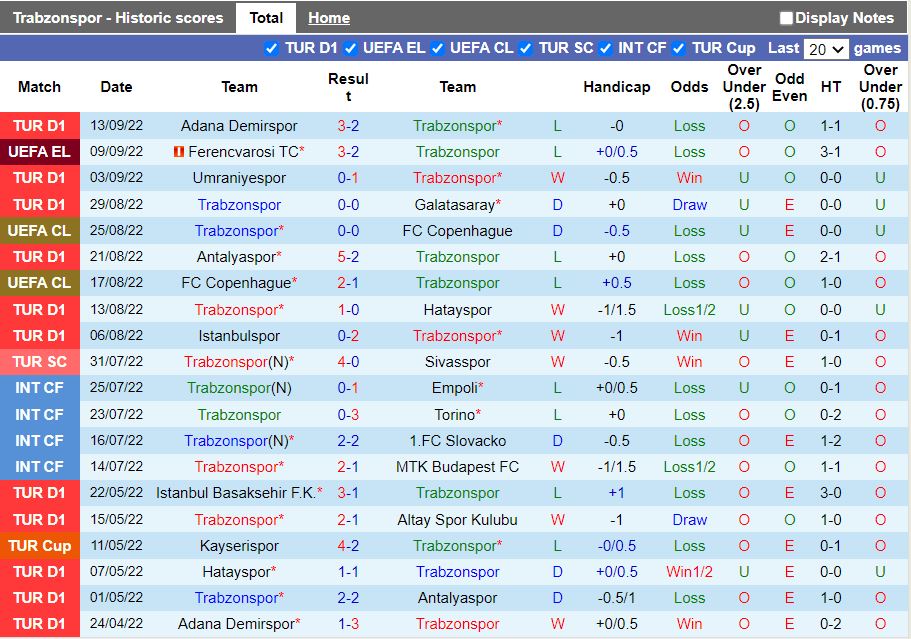The width and height of the screenshot is (911, 639).
Task: Select the Total tab
Action: pyautogui.click(x=265, y=17)
